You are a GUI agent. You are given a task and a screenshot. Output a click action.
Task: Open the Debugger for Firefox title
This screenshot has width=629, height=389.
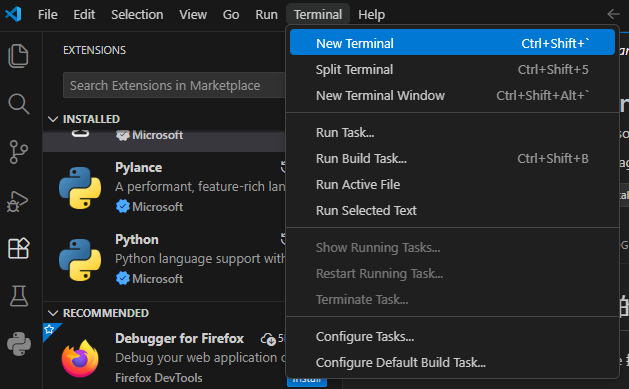point(179,338)
